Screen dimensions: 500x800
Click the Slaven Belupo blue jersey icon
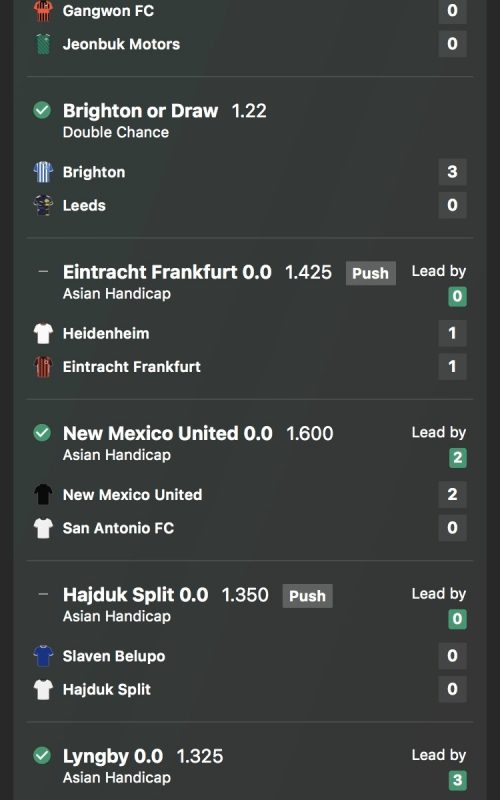tap(43, 656)
